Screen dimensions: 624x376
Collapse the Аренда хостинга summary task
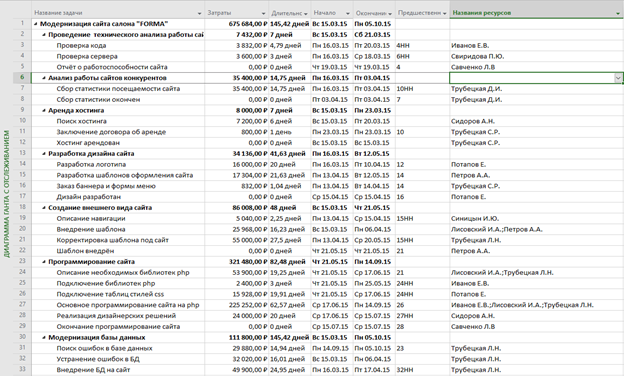point(44,111)
